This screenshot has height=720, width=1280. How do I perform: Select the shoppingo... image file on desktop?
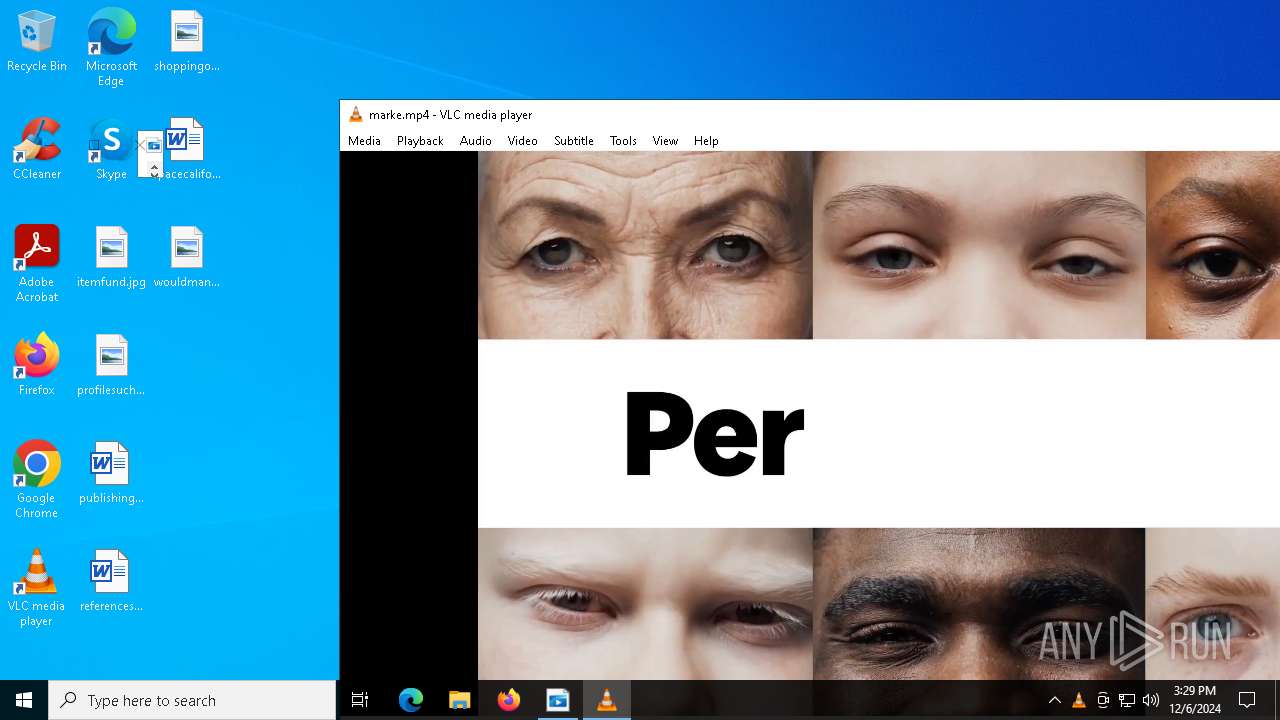187,42
